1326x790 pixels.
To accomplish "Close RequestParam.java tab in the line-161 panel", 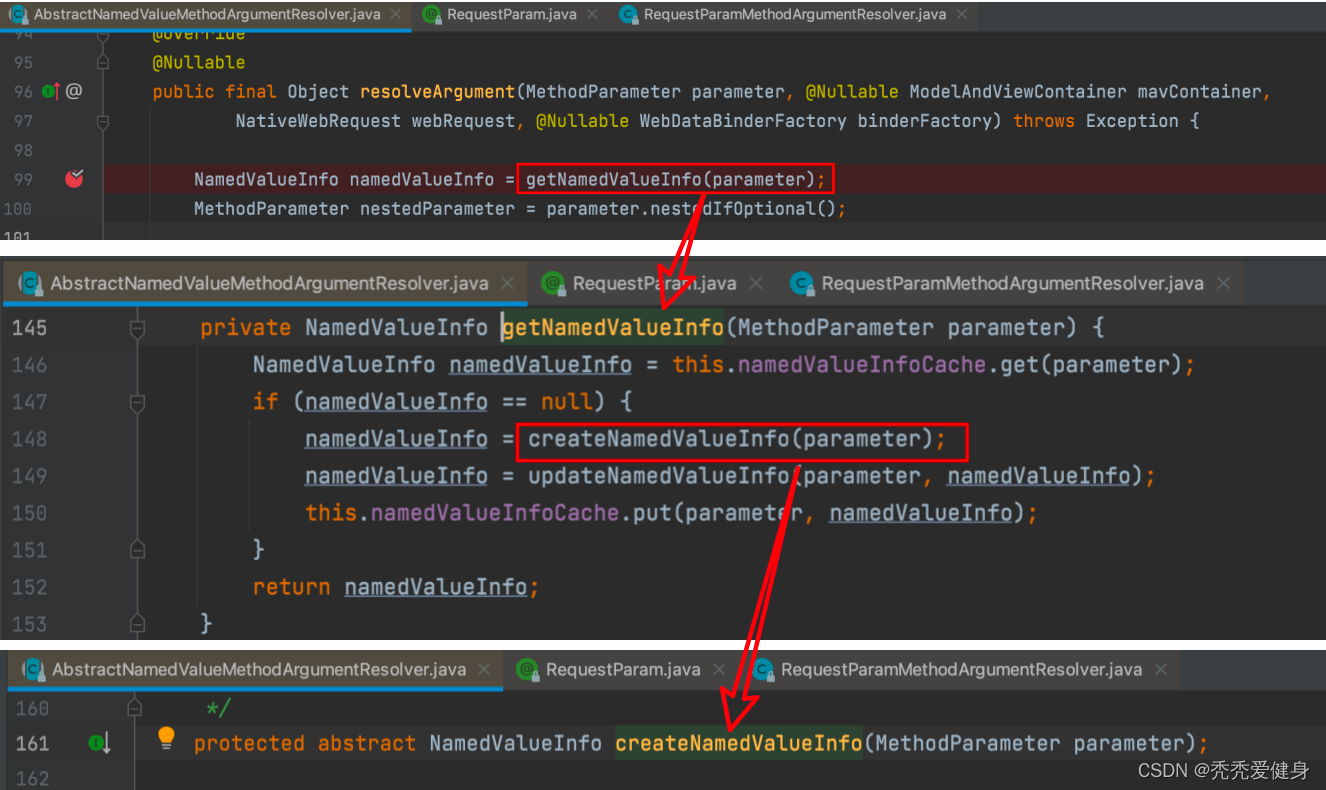I will 719,669.
